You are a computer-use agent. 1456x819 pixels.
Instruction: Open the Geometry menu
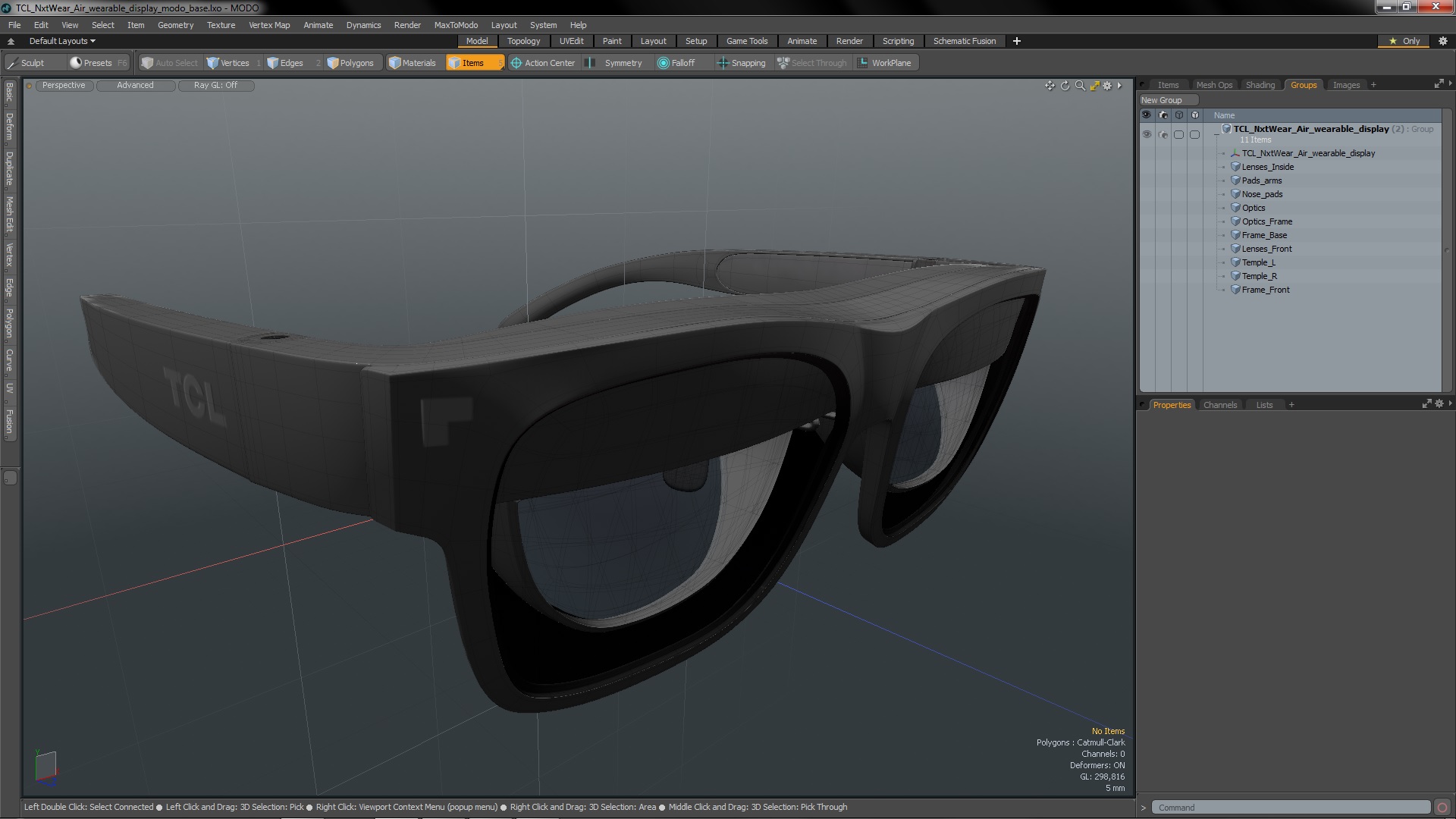(x=175, y=25)
